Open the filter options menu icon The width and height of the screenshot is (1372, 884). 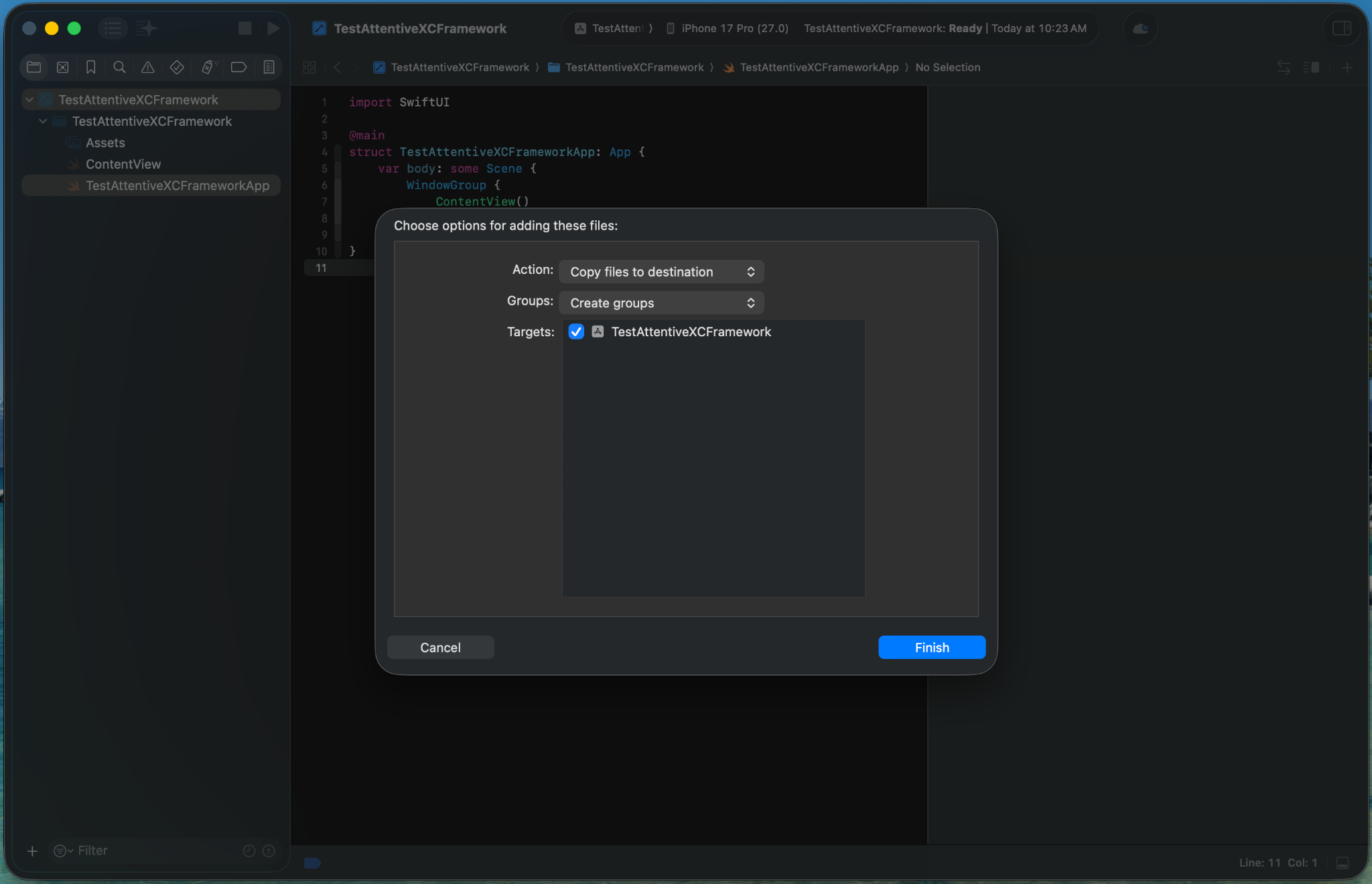coord(63,851)
